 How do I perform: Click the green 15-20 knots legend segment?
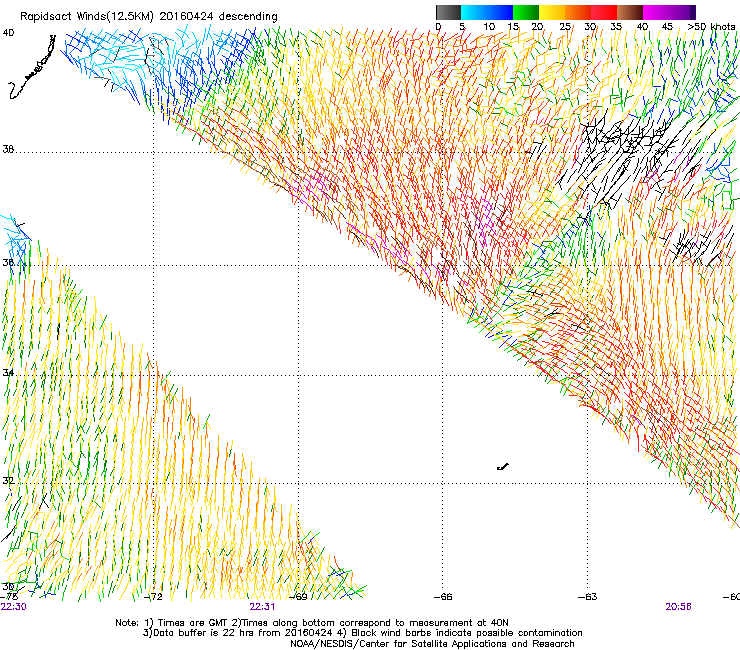pos(526,12)
